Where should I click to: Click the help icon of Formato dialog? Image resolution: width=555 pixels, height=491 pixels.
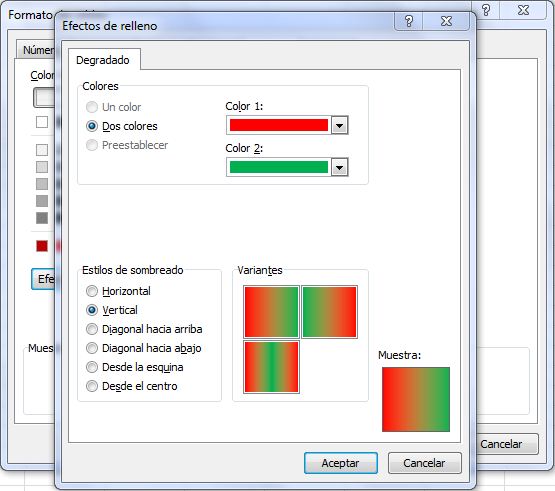pyautogui.click(x=486, y=10)
